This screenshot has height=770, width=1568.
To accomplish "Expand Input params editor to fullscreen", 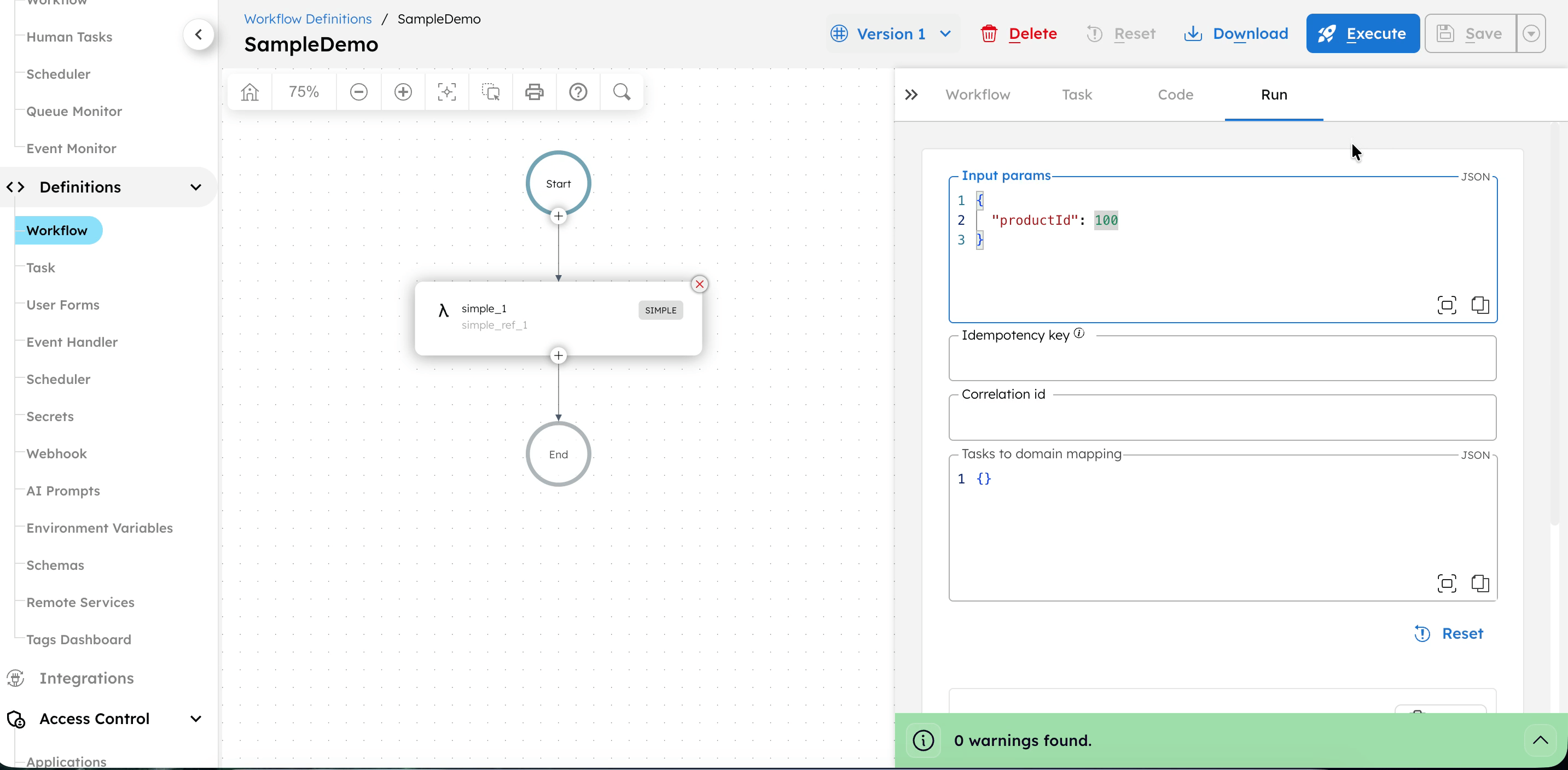I will pos(1446,305).
